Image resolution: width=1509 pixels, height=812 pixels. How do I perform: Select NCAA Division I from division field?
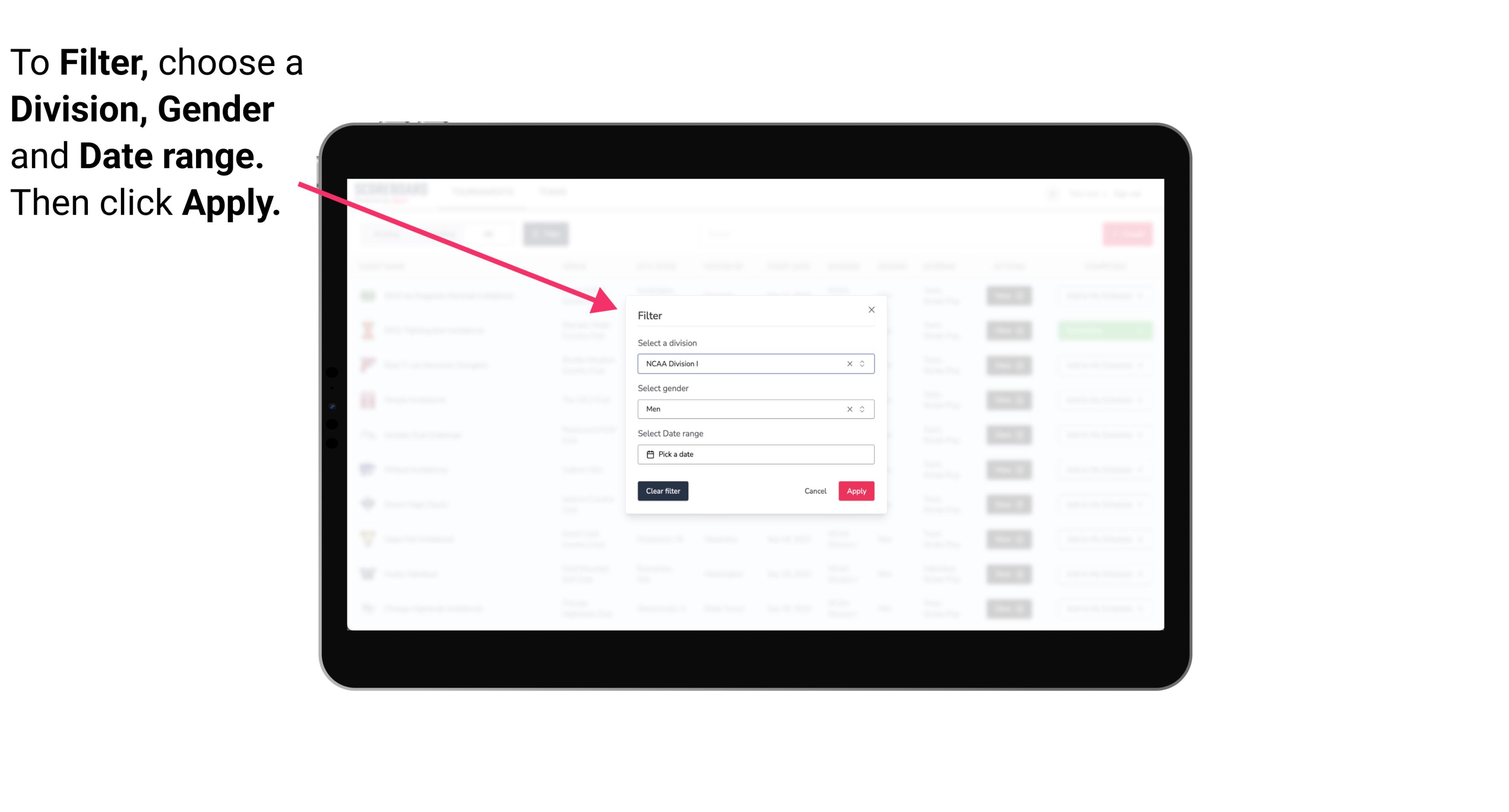click(x=755, y=363)
